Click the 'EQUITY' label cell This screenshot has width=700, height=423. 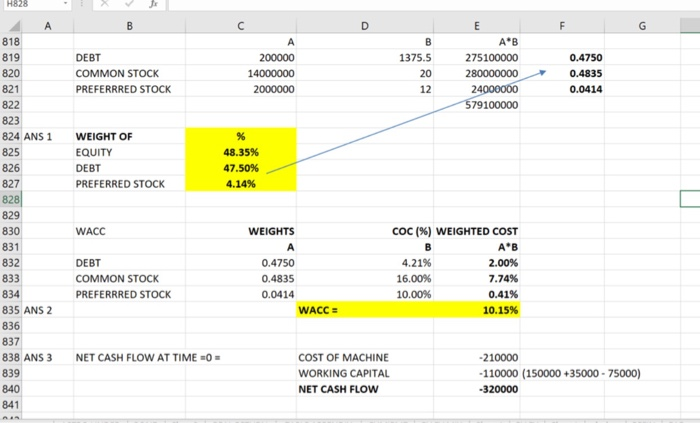(129, 152)
